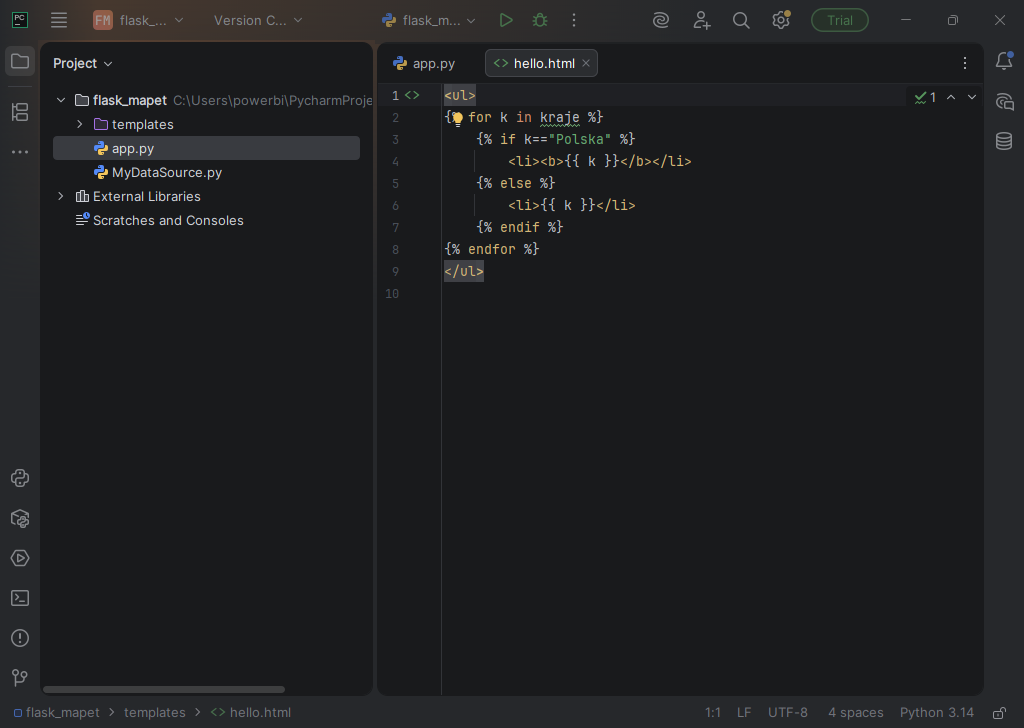Viewport: 1024px width, 728px height.
Task: Open the Version Control dropdown
Action: click(258, 20)
